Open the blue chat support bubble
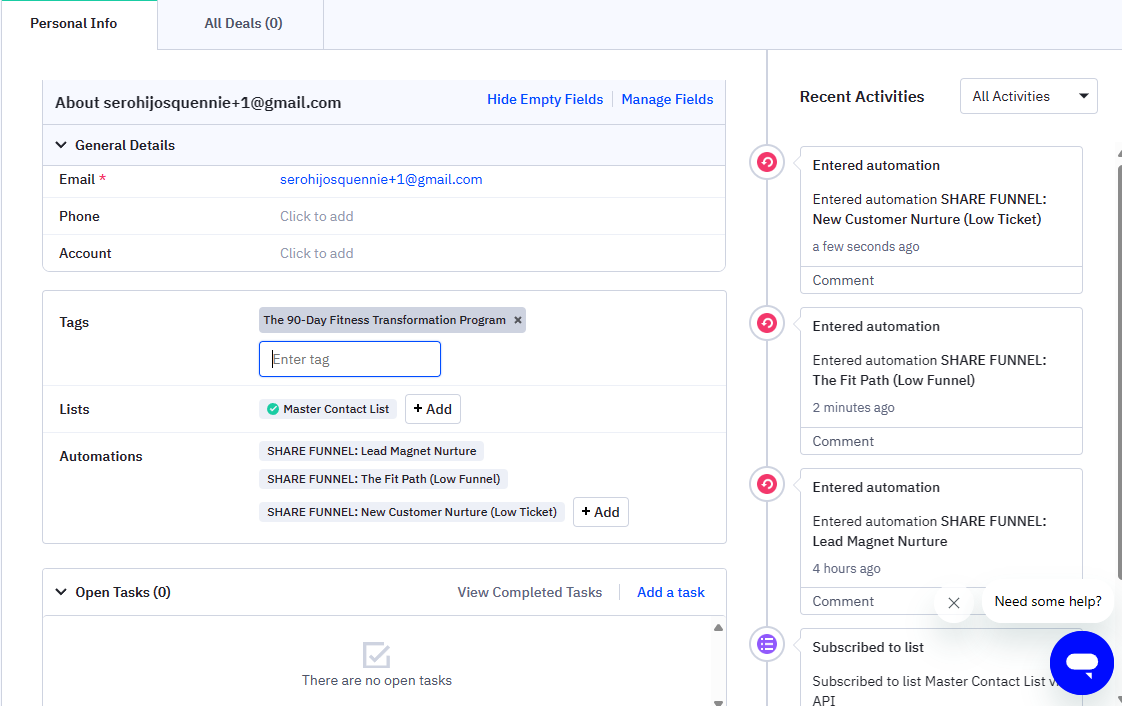This screenshot has width=1122, height=706. [1082, 662]
